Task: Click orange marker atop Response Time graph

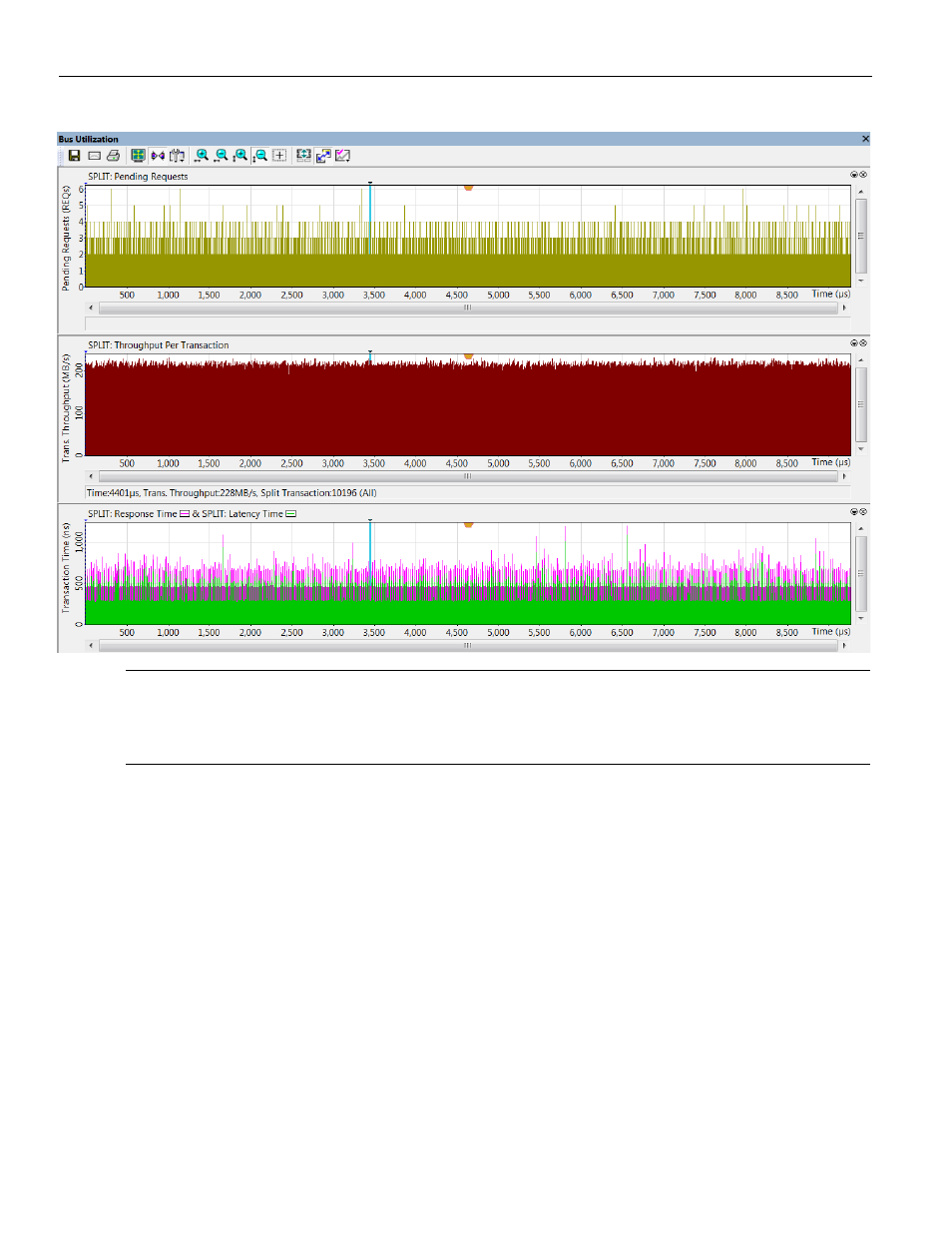Action: coord(468,524)
